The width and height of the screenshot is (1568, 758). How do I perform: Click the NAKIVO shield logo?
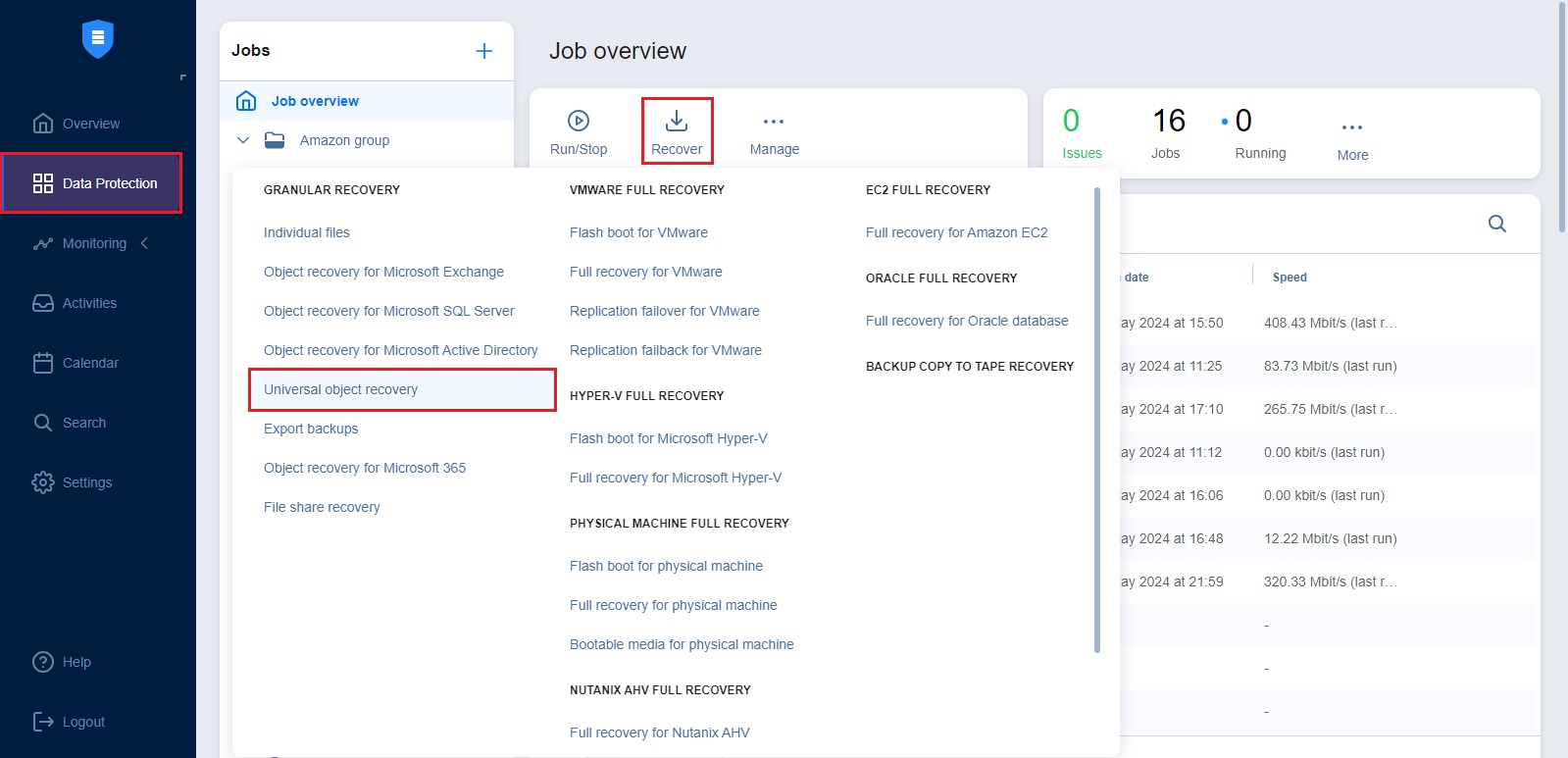[x=97, y=39]
